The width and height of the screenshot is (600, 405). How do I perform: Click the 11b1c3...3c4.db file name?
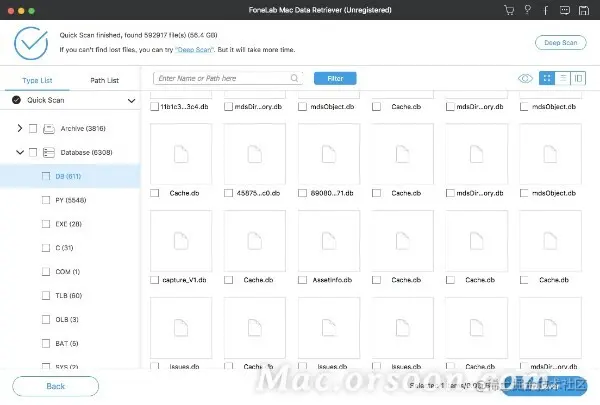(x=184, y=106)
